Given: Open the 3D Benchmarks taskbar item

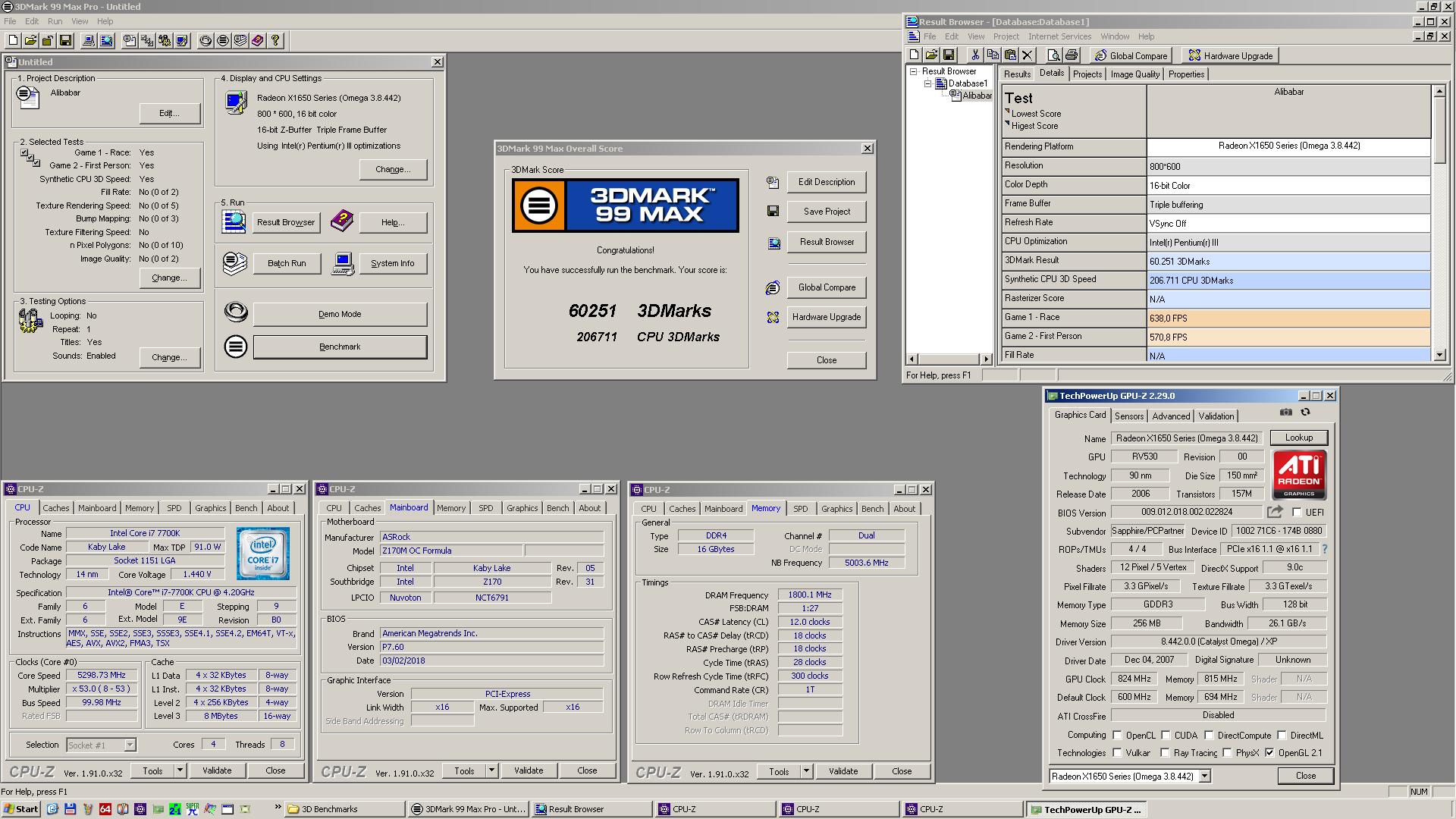Looking at the screenshot, I should [345, 808].
